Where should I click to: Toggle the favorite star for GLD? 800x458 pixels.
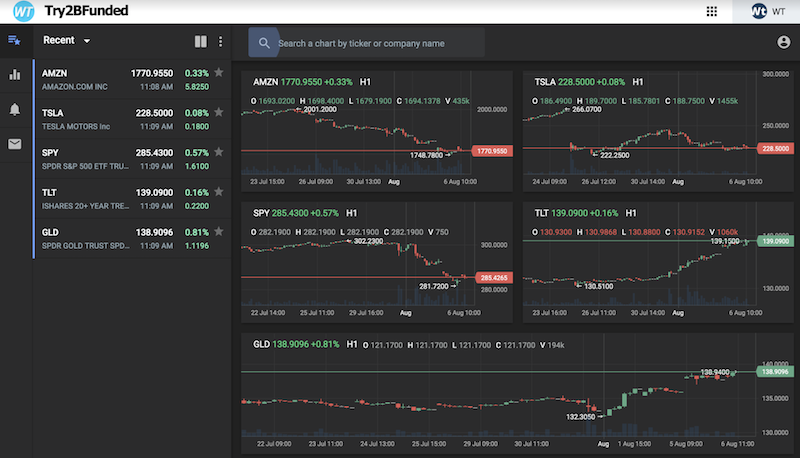coord(219,232)
